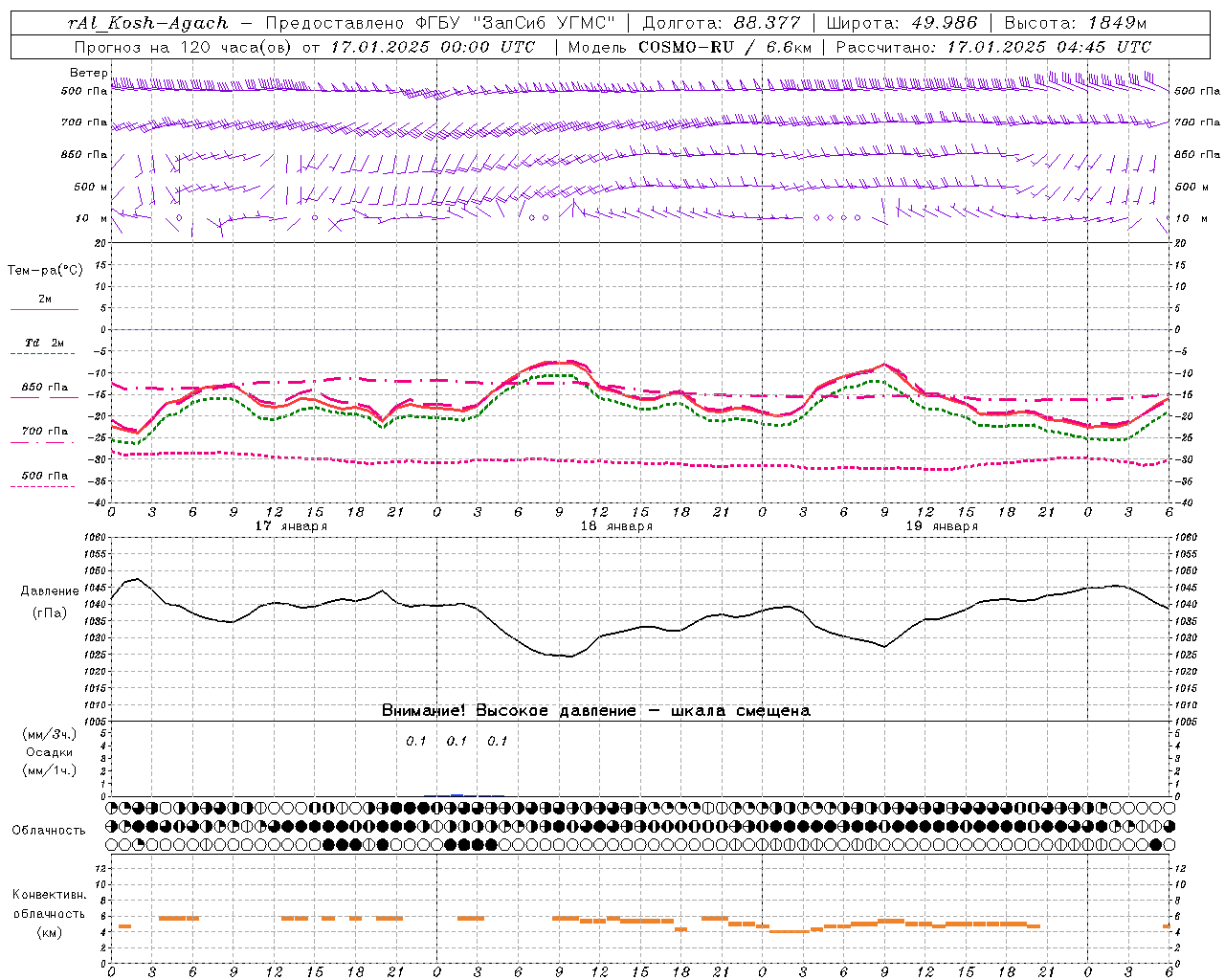1225x980 pixels.
Task: Click the "Ветер" wind panel title
Action: (89, 73)
